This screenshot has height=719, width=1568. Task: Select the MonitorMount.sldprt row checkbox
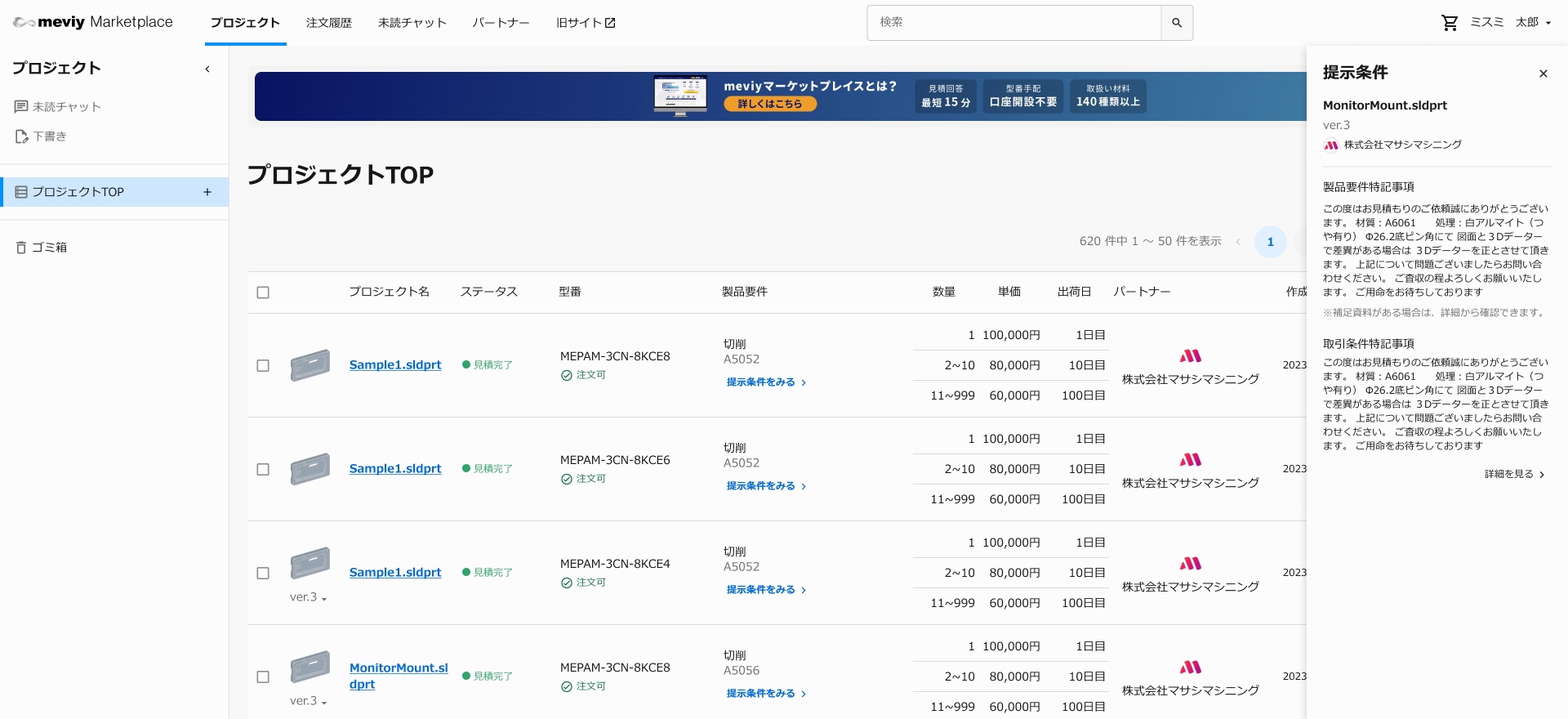coord(263,677)
